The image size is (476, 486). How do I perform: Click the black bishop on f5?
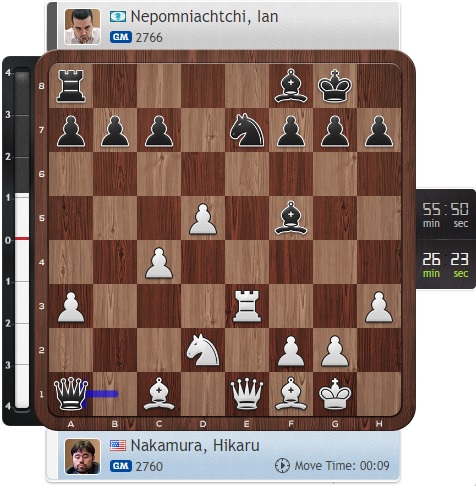[291, 218]
